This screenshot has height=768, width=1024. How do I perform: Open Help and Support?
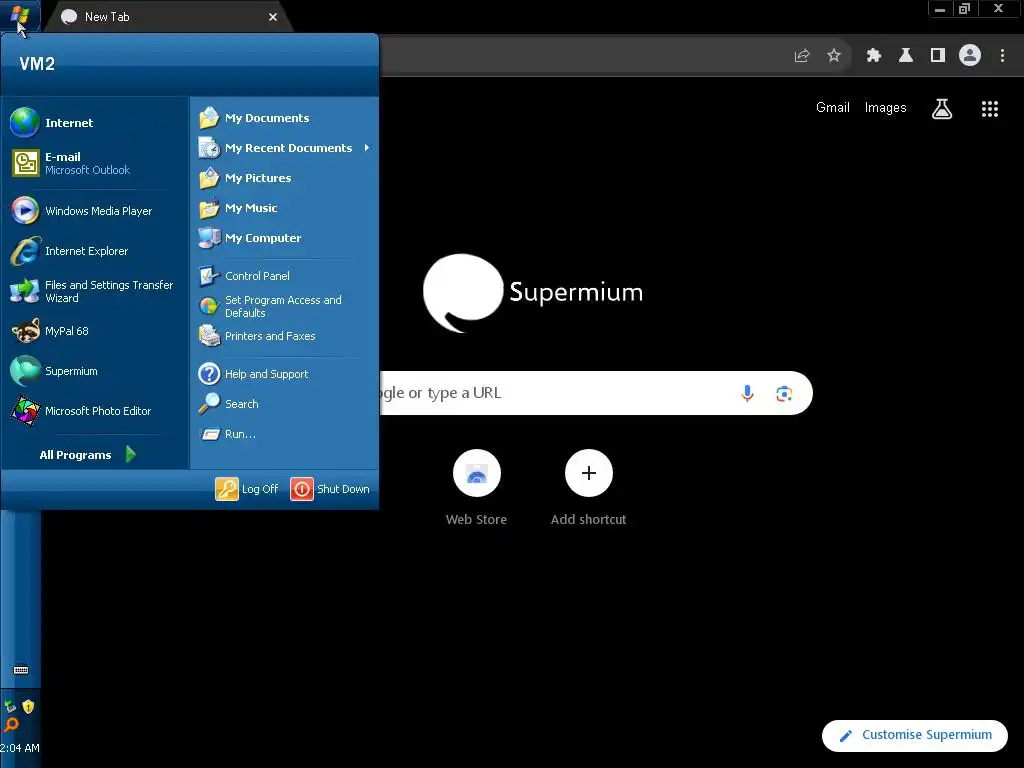click(x=284, y=374)
